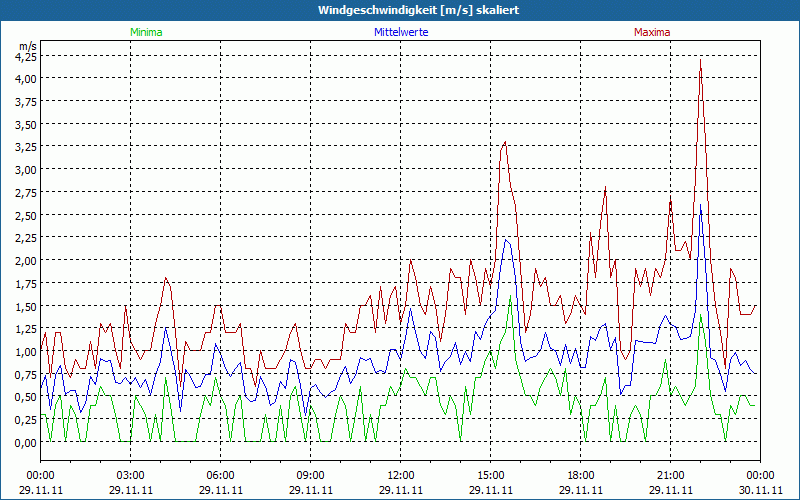
Task: Click the 0,00 y-axis value
Action: (26, 442)
